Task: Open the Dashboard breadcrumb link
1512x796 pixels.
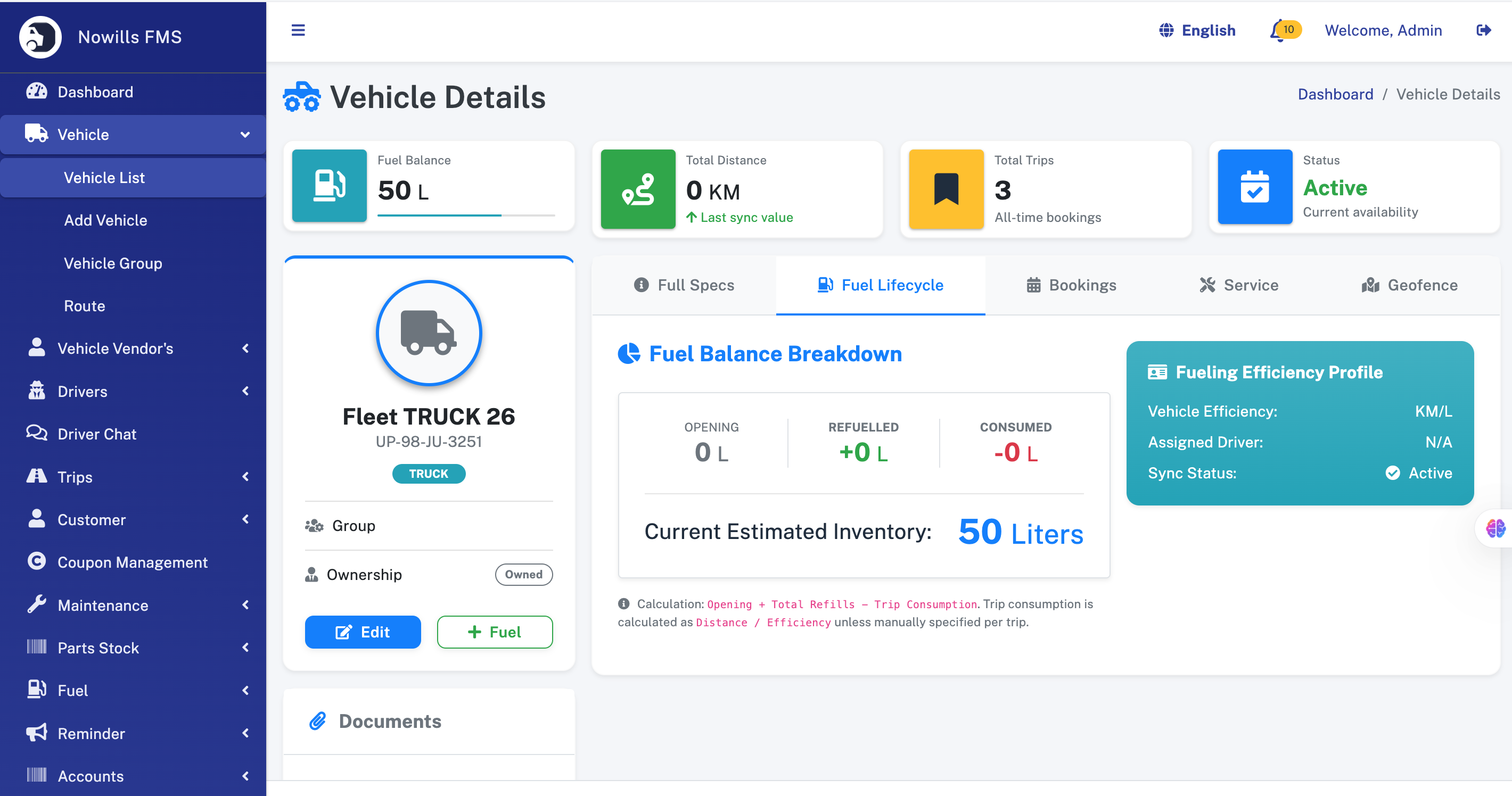Action: pyautogui.click(x=1335, y=94)
